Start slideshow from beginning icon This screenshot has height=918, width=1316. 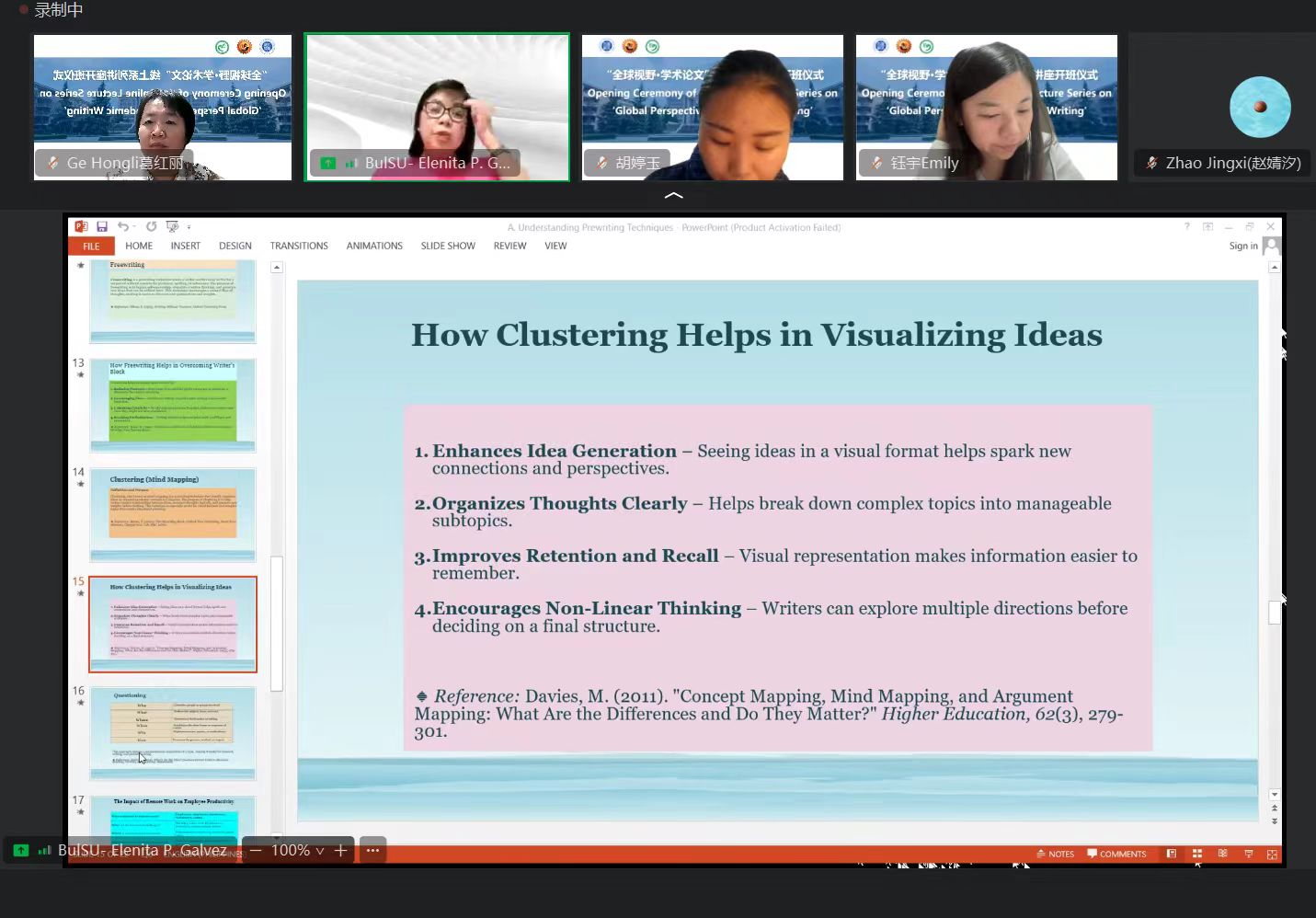172,226
